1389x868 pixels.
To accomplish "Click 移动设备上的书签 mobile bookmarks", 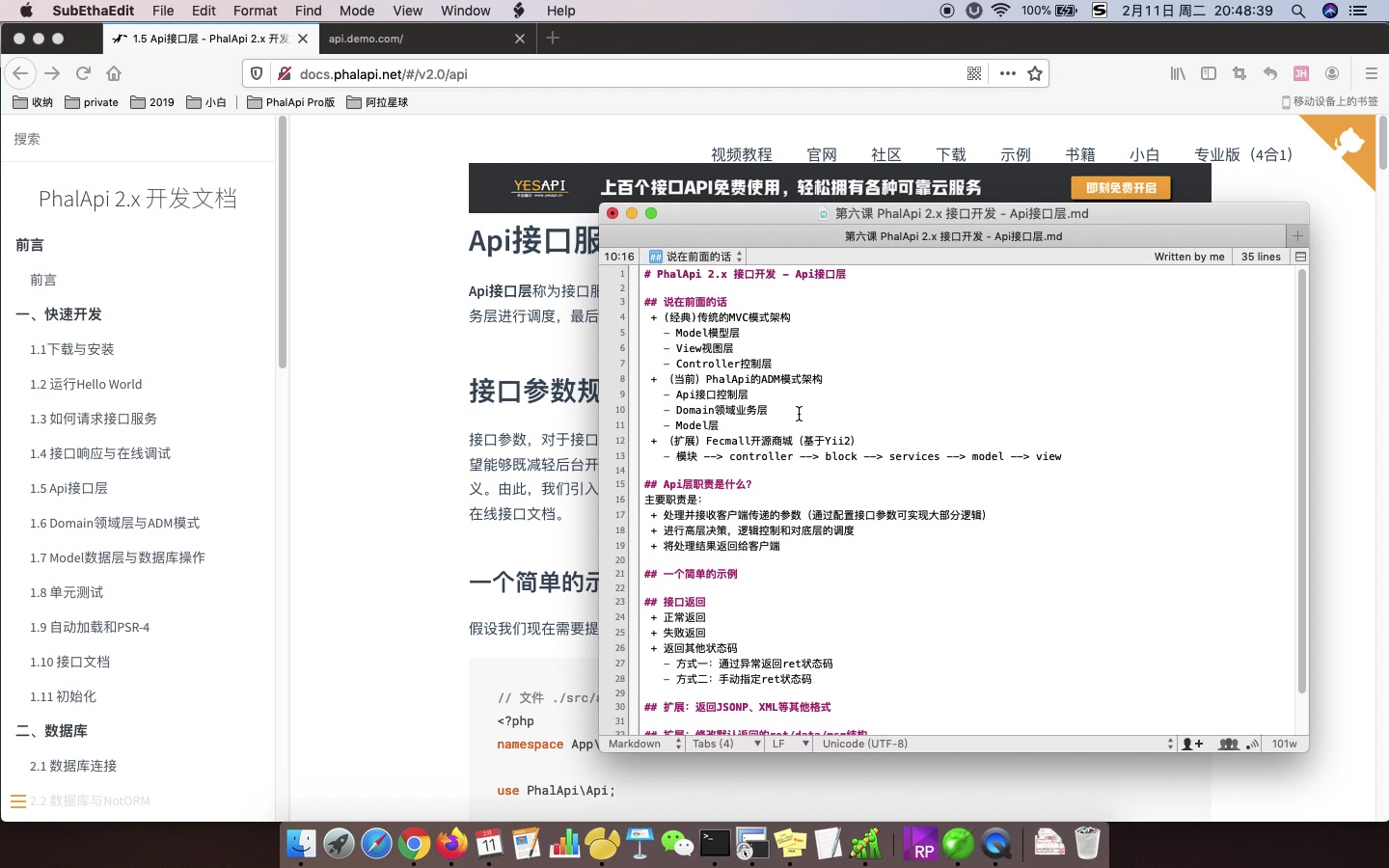I will pos(1330,102).
